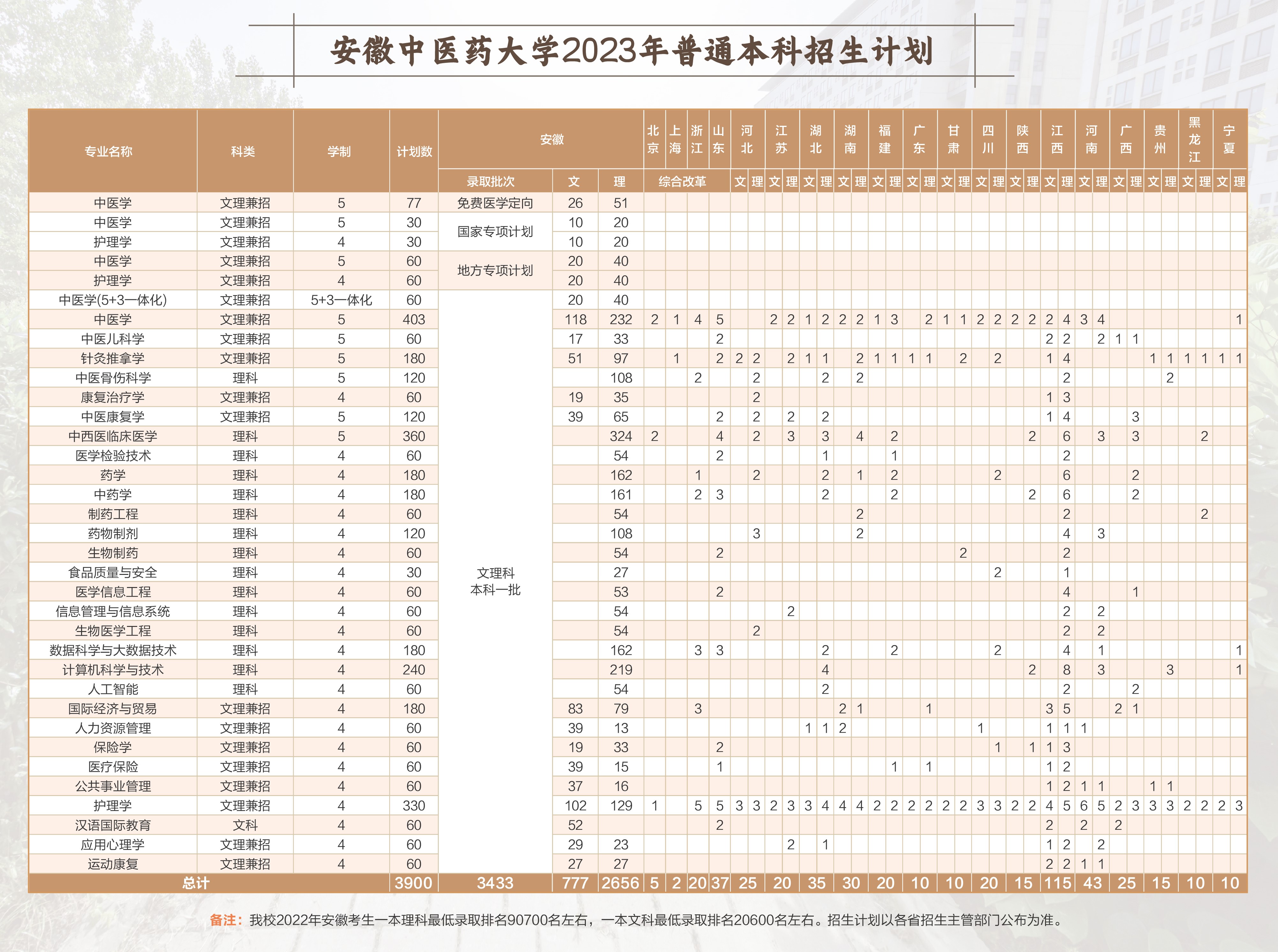1278x952 pixels.
Task: Select the 人工智能 major name
Action: point(113,689)
